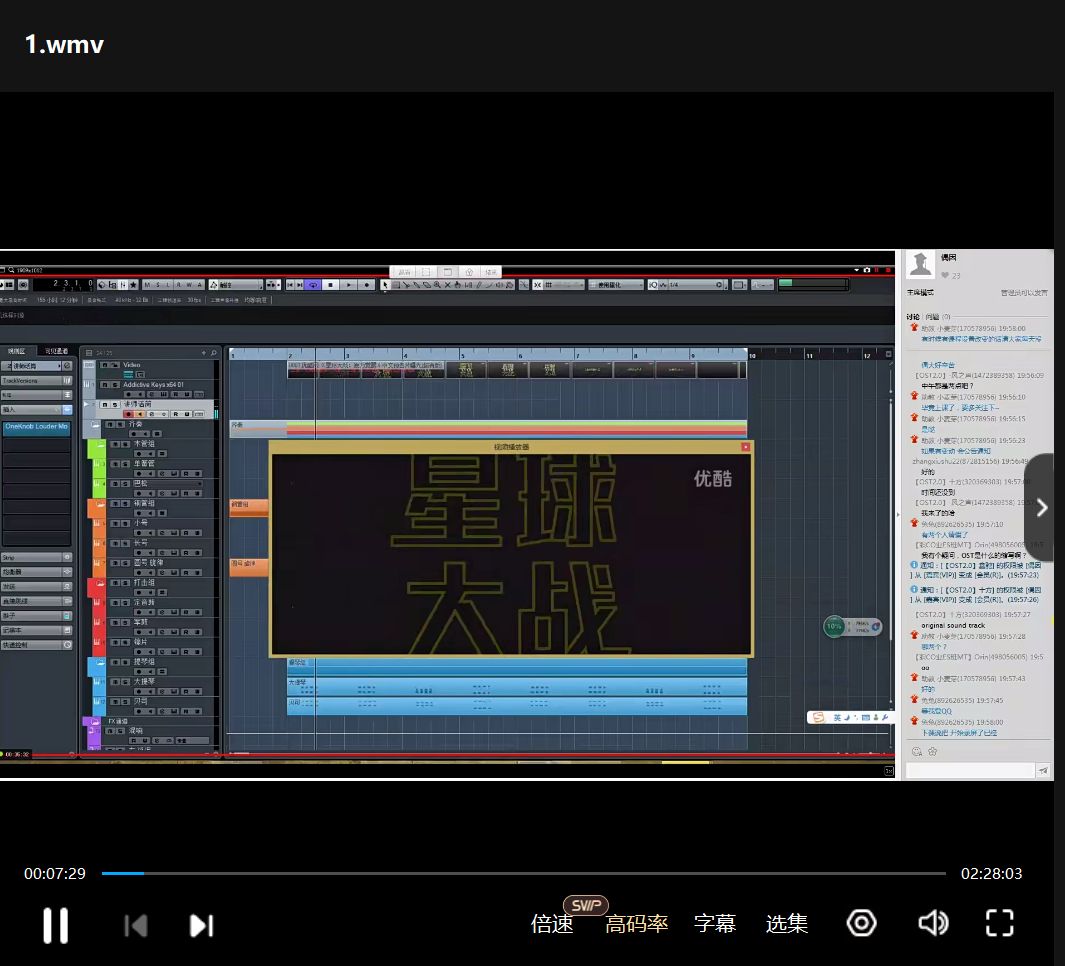Open the 记事本 notepad inspector section
Screen dimensions: 1065x966
coord(37,630)
